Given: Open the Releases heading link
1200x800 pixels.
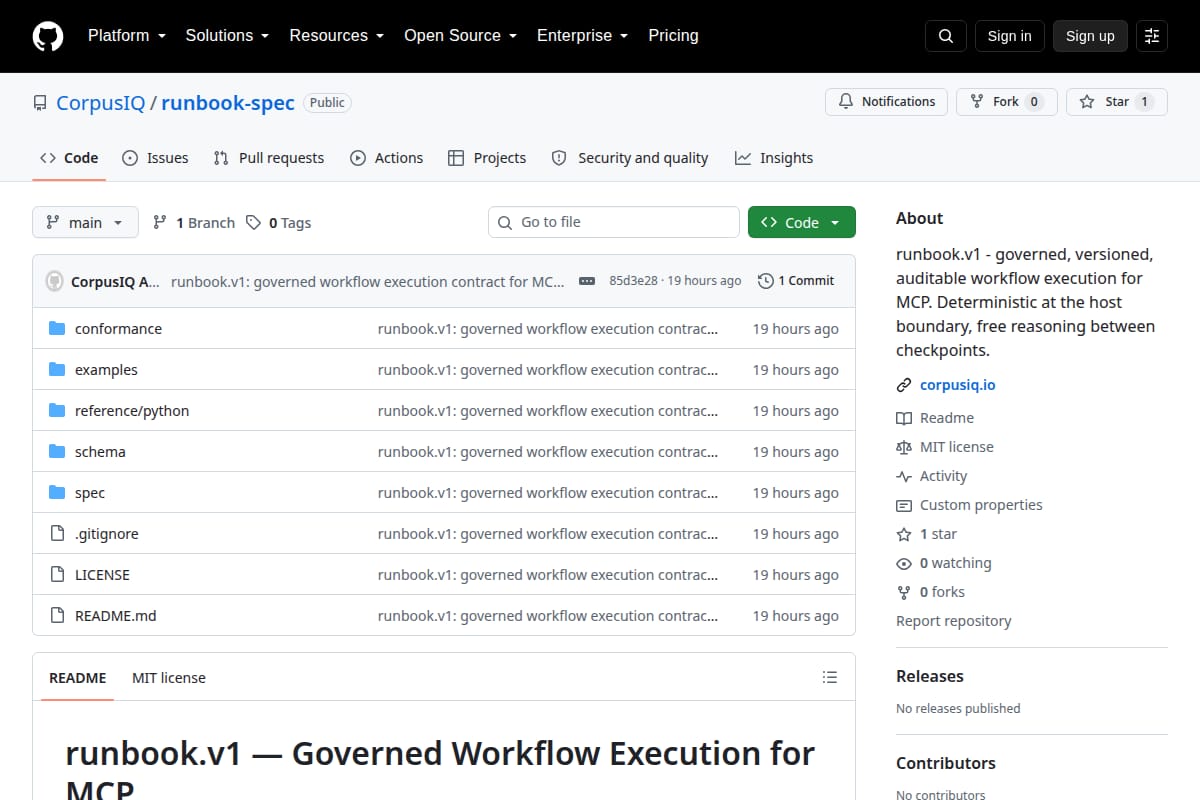Looking at the screenshot, I should pyautogui.click(x=930, y=676).
